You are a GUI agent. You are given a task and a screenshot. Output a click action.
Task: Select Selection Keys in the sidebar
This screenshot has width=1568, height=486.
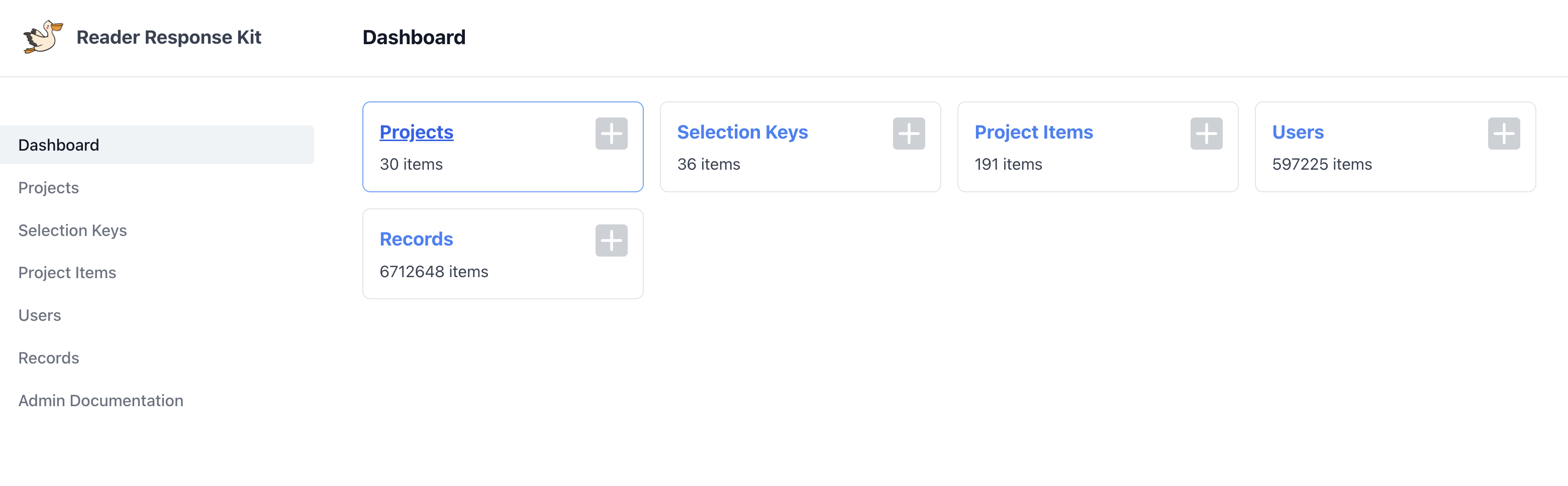(x=72, y=230)
